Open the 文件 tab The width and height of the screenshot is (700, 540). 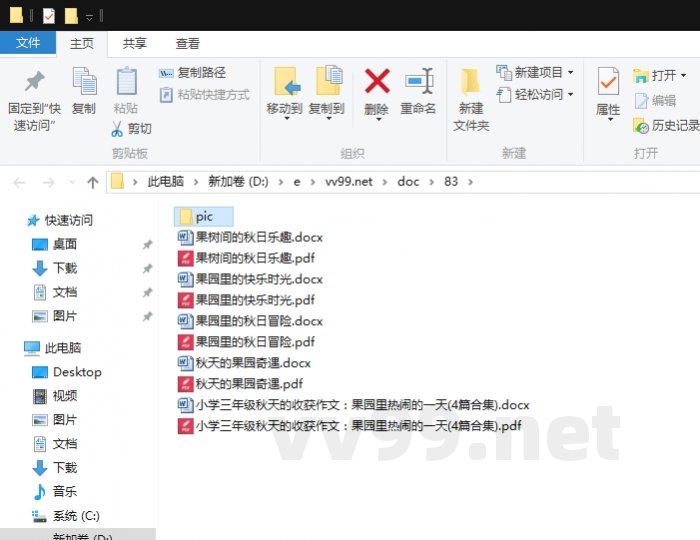28,43
